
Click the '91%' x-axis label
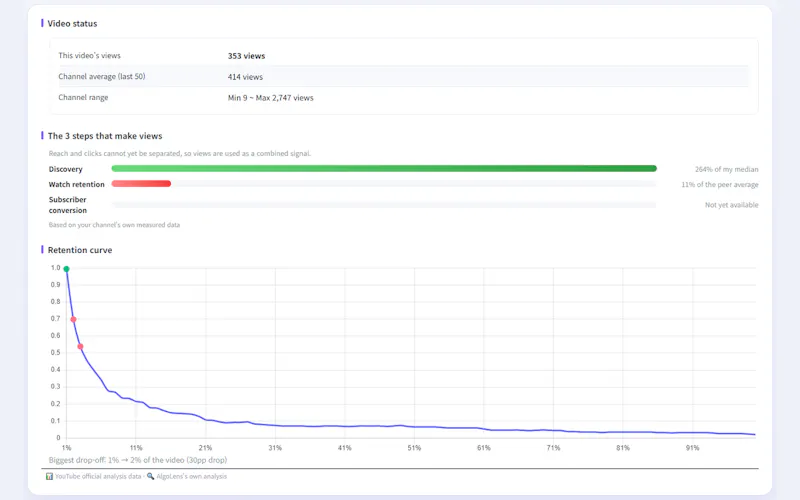692,448
